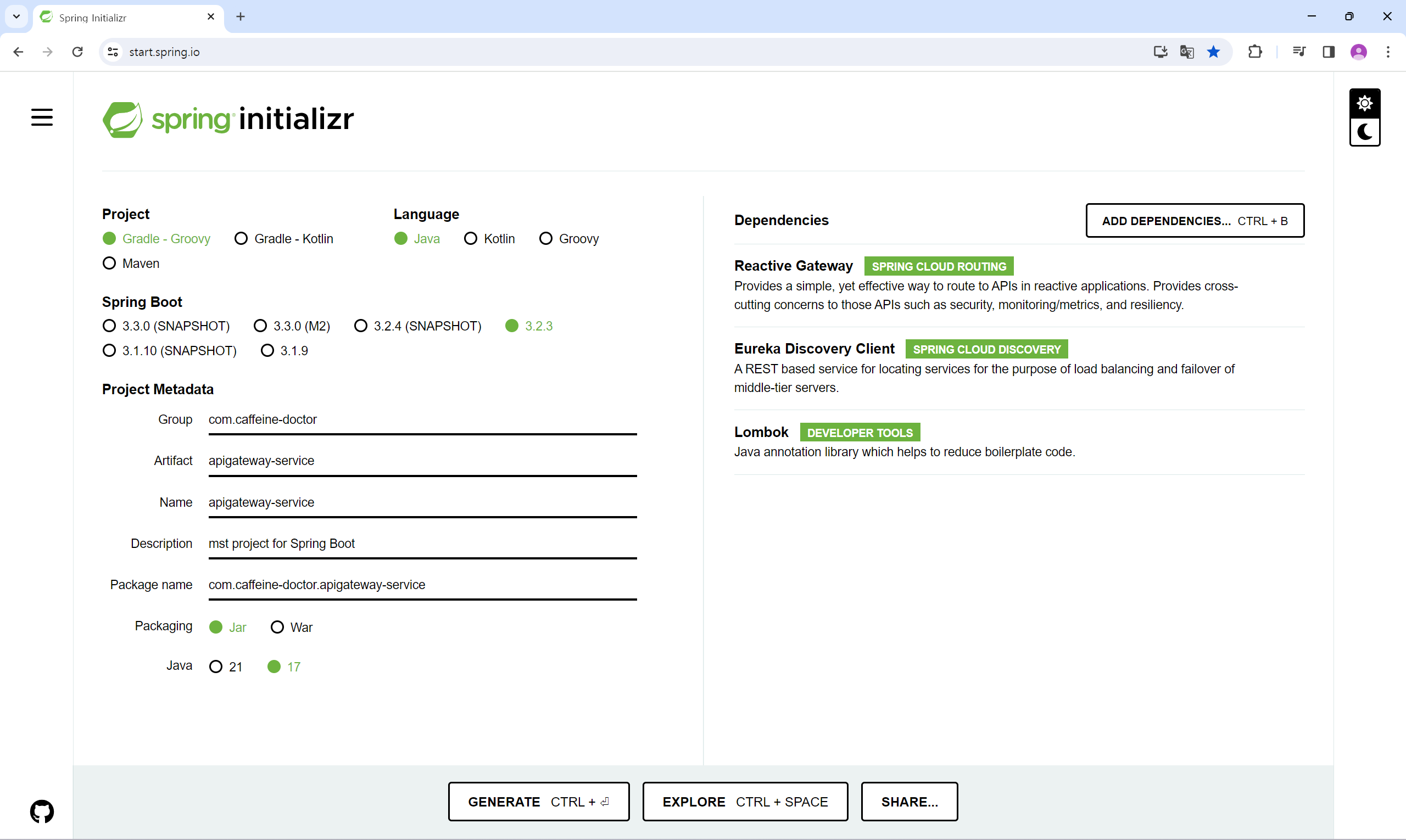The width and height of the screenshot is (1406, 840).
Task: Click the Spring Initializr logo
Action: [228, 120]
